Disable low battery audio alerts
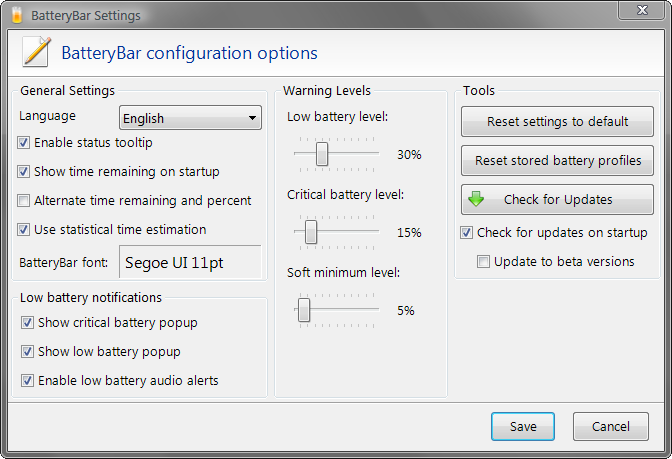672x459 pixels. tap(27, 381)
